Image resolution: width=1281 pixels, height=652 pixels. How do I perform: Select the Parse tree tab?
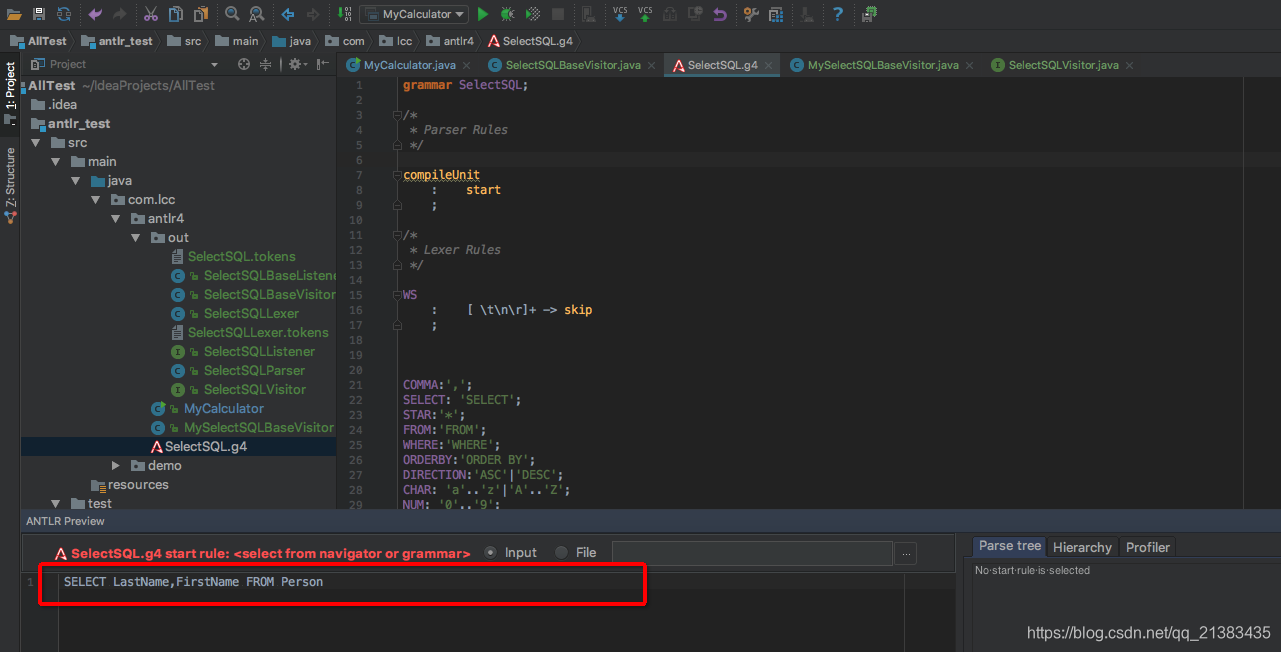[x=1009, y=546]
